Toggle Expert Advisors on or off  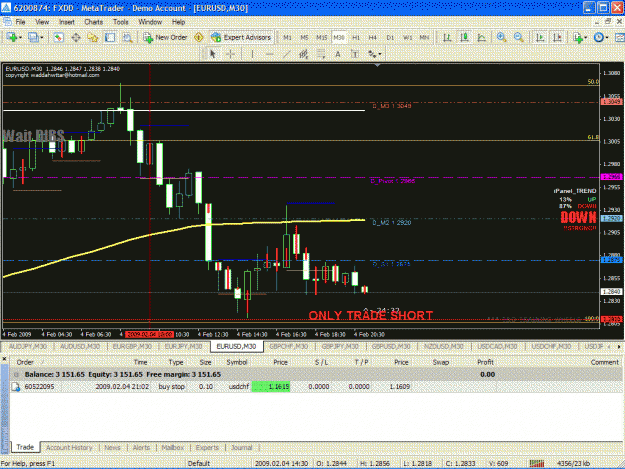pos(241,37)
